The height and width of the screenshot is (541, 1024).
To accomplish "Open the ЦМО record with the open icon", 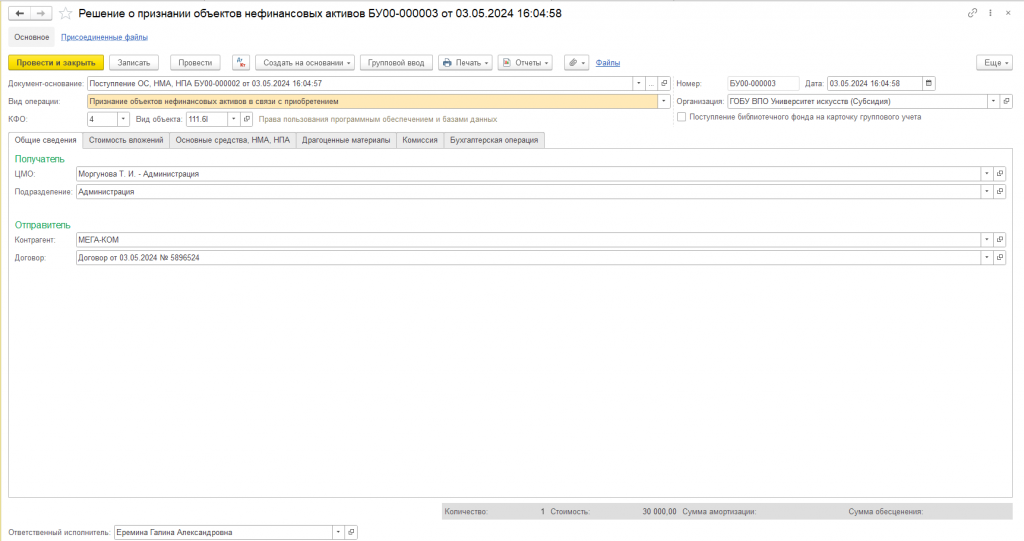I will (x=1000, y=174).
